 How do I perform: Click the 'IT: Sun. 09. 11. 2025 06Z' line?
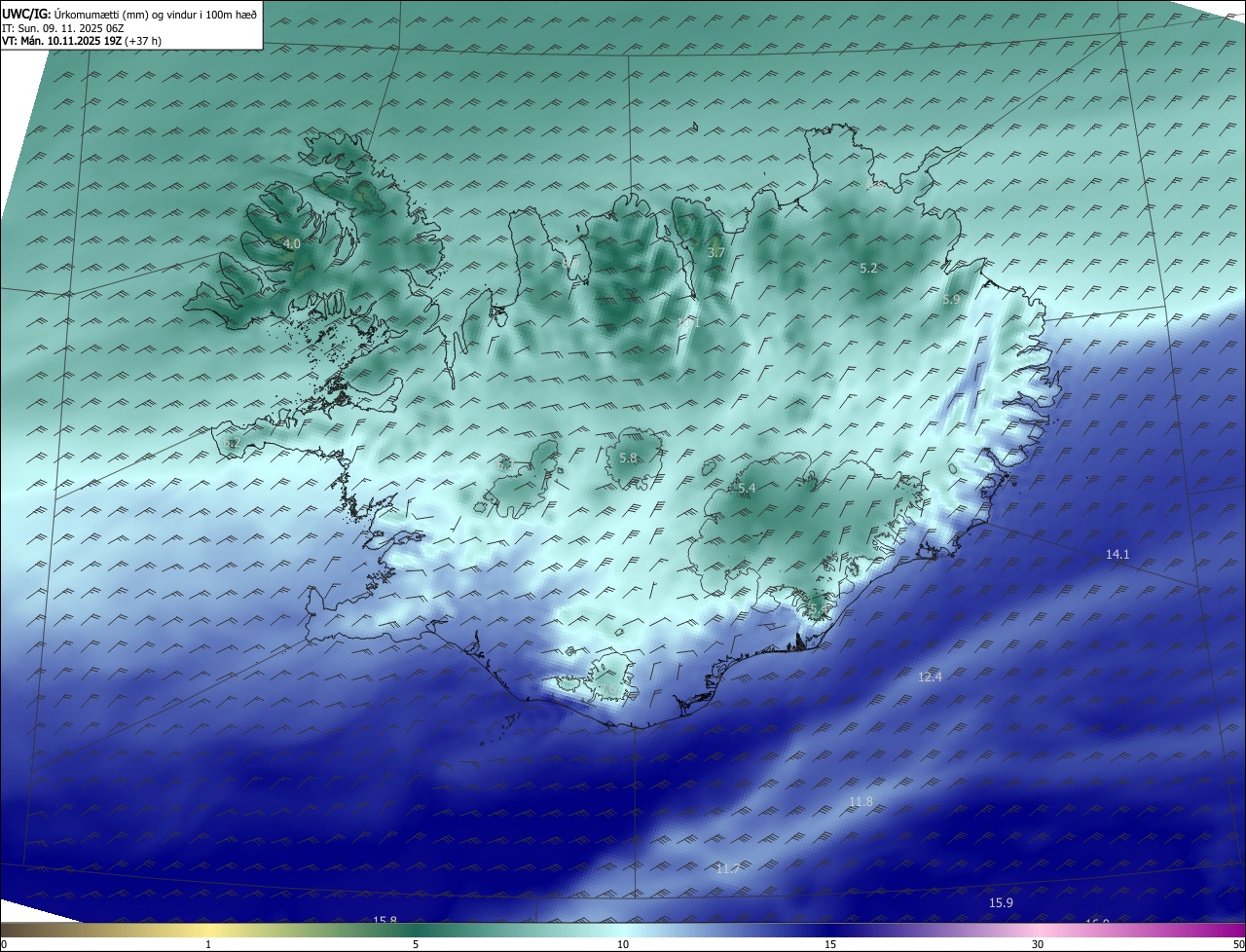(62, 28)
